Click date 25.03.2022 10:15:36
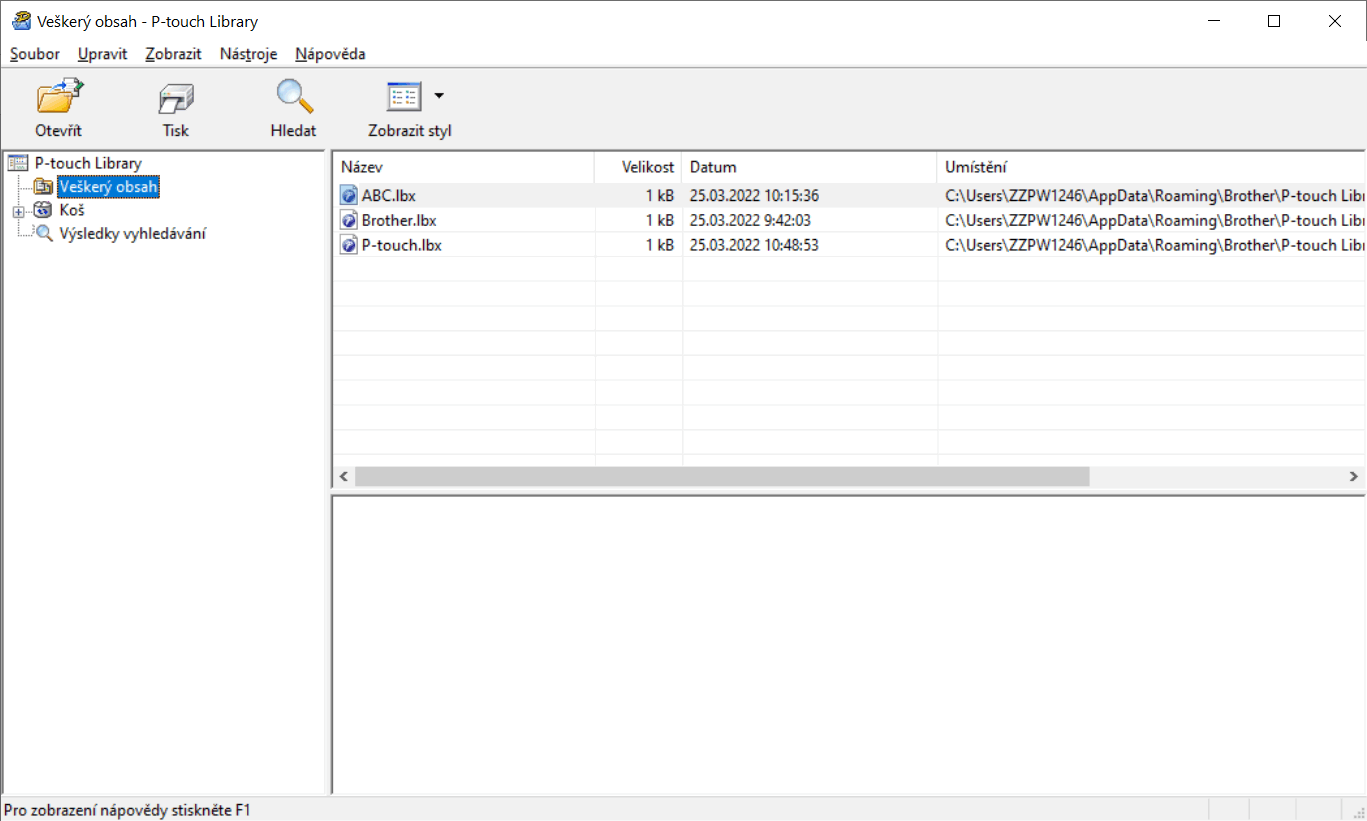 (754, 196)
